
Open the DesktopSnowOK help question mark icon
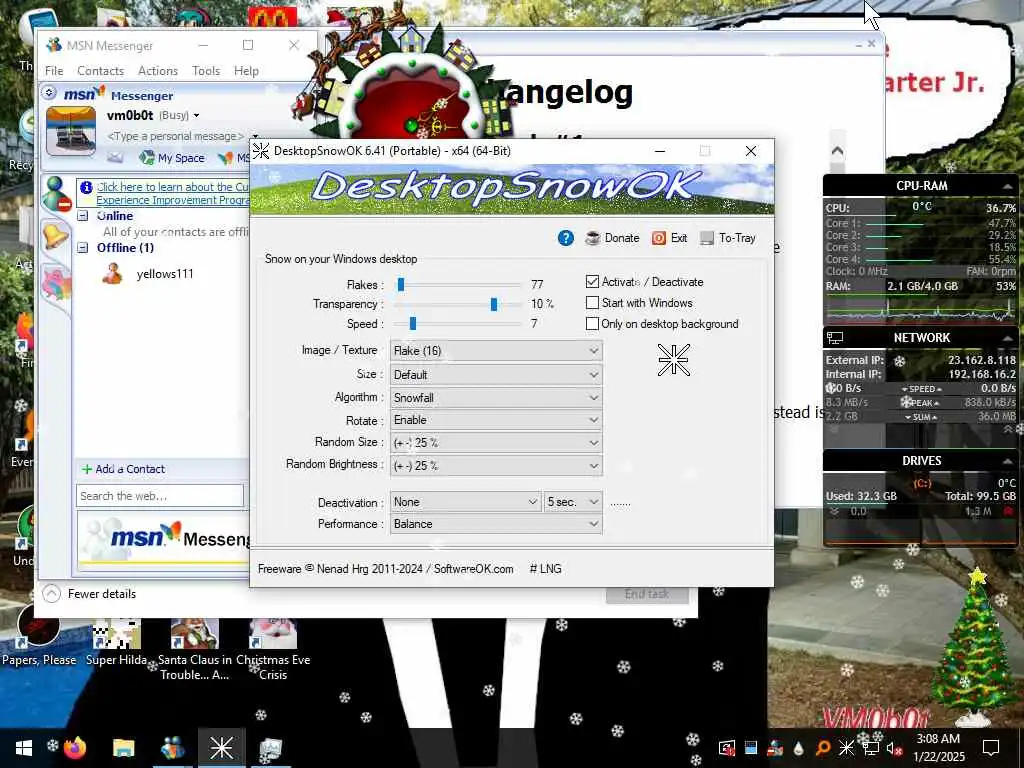click(x=566, y=238)
